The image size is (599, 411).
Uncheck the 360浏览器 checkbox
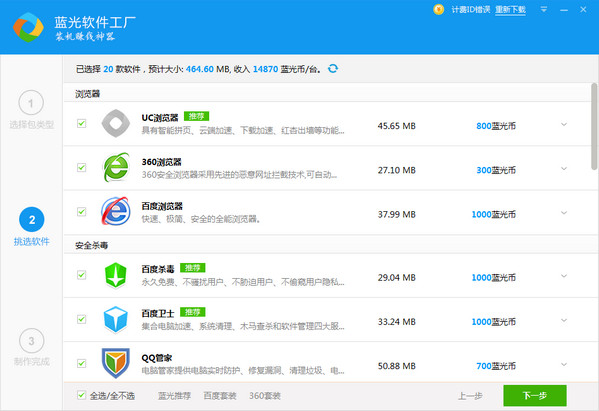pyautogui.click(x=81, y=167)
